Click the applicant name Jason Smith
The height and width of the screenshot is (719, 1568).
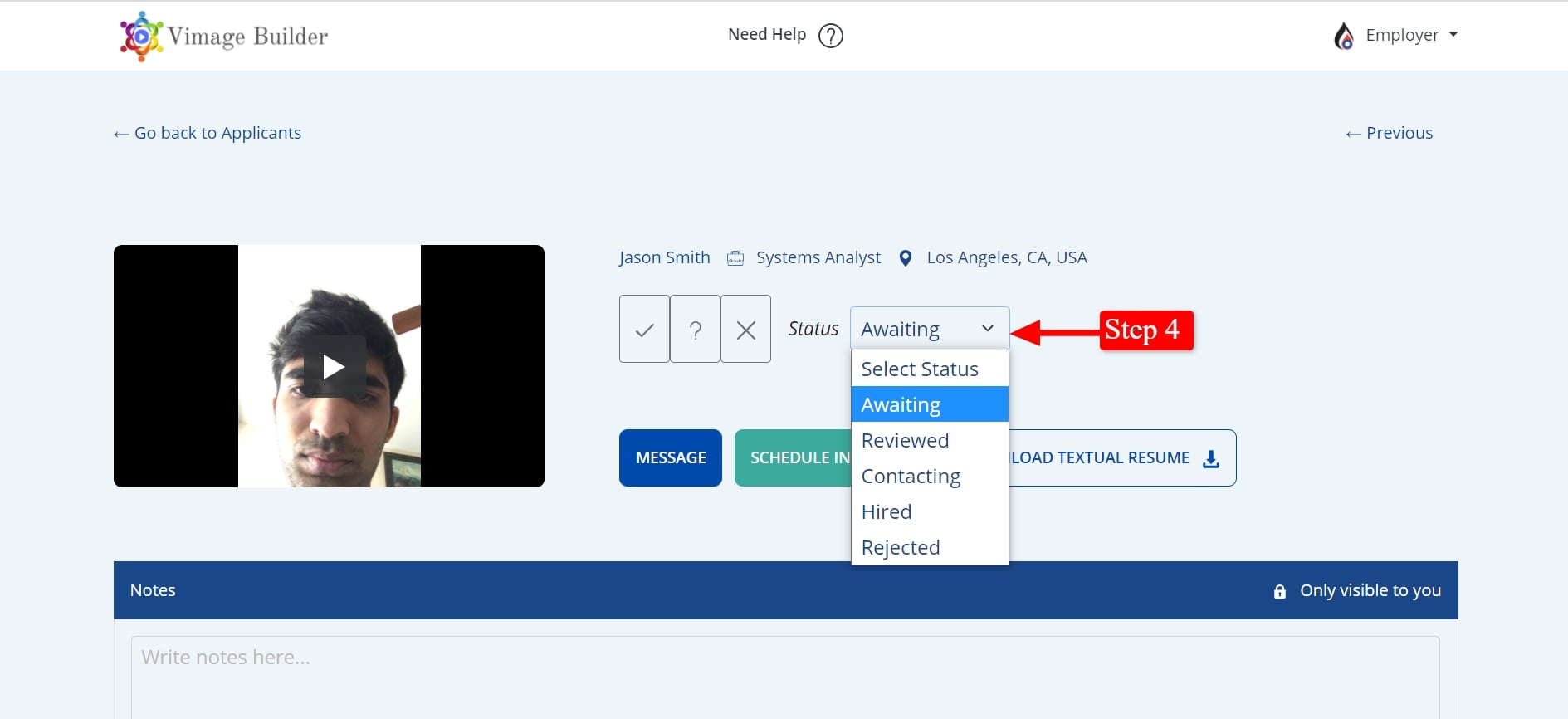(x=664, y=257)
